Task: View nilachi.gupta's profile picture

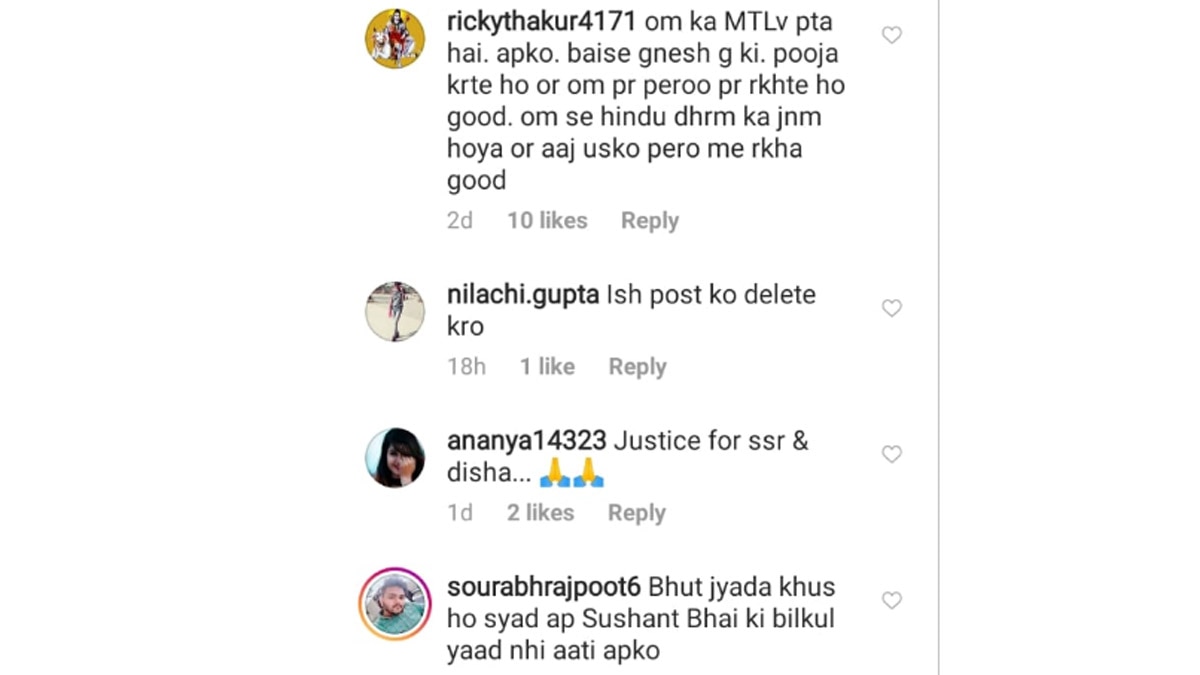Action: (395, 310)
